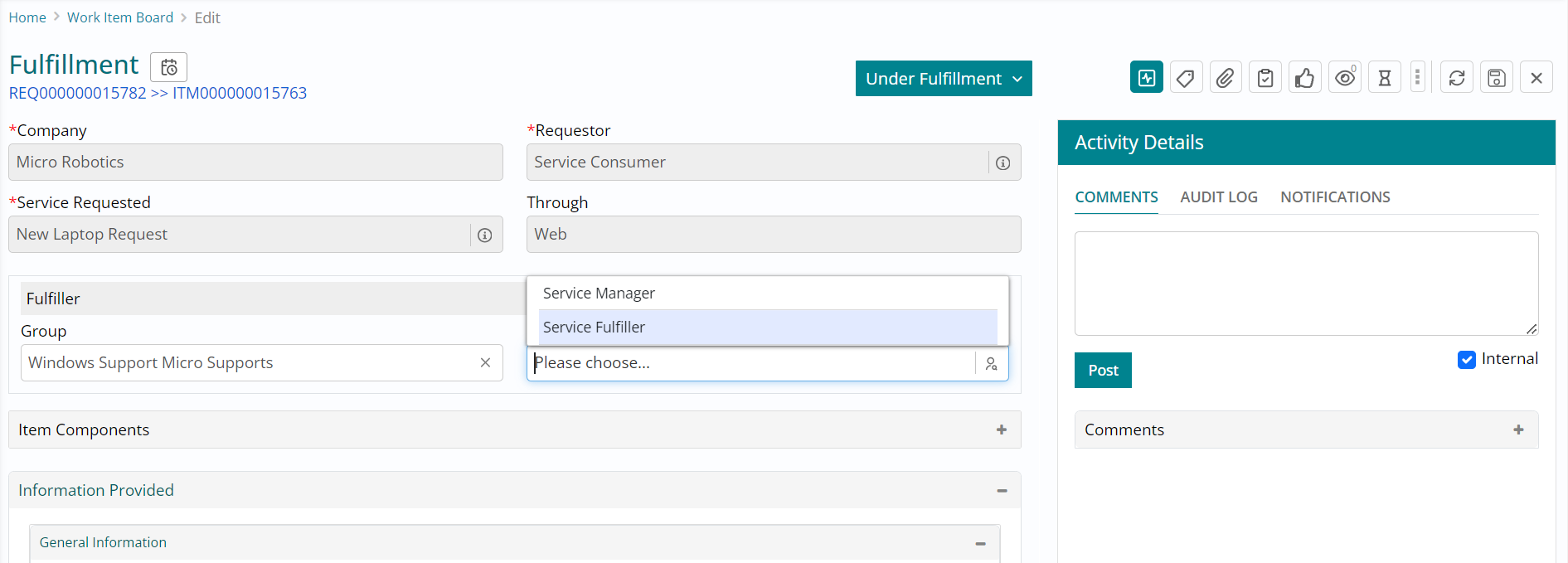The width and height of the screenshot is (1568, 563).
Task: Save the work item using floppy icon
Action: tap(1496, 78)
